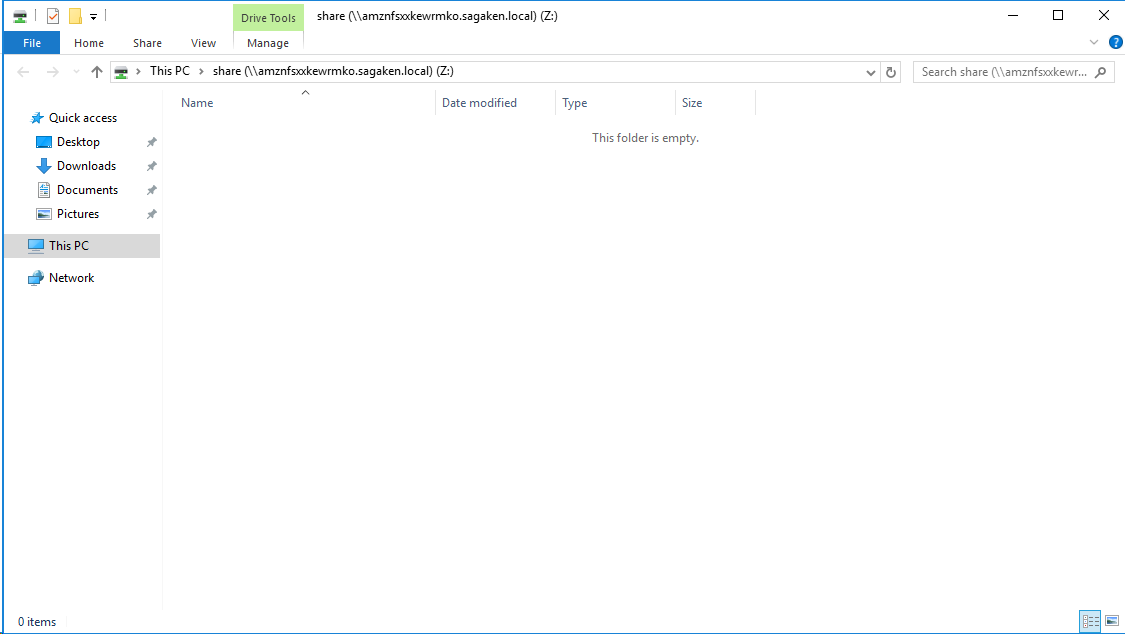Sort by the Date modified column header
This screenshot has width=1125, height=634.
click(x=495, y=103)
